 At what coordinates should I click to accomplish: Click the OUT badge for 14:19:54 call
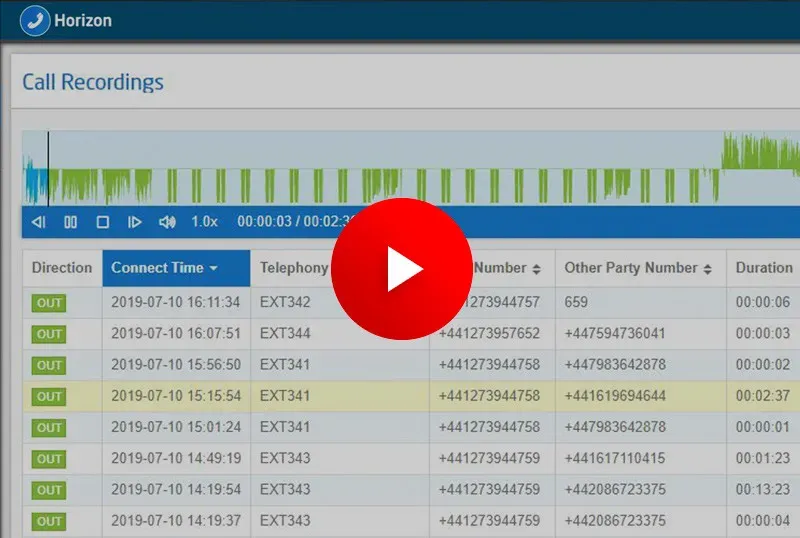coord(49,490)
